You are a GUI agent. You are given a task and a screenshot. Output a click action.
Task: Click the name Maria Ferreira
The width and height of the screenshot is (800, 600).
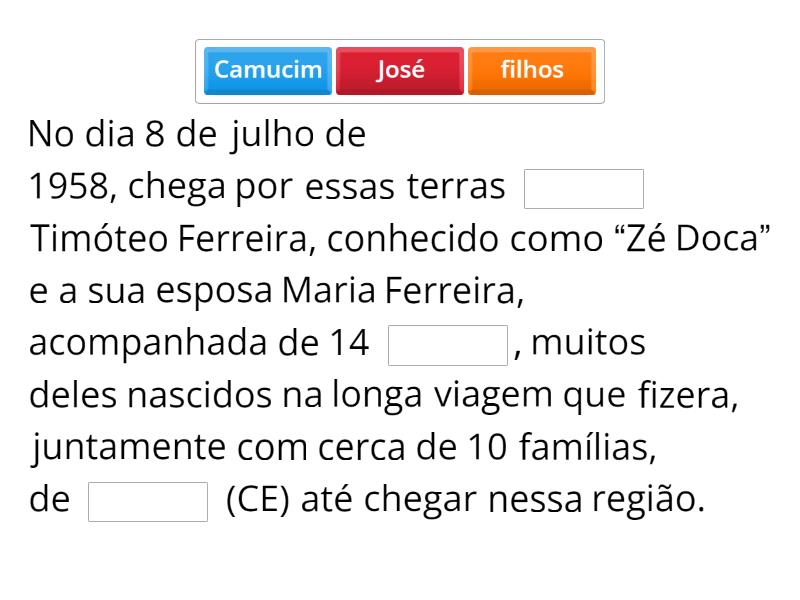point(401,291)
